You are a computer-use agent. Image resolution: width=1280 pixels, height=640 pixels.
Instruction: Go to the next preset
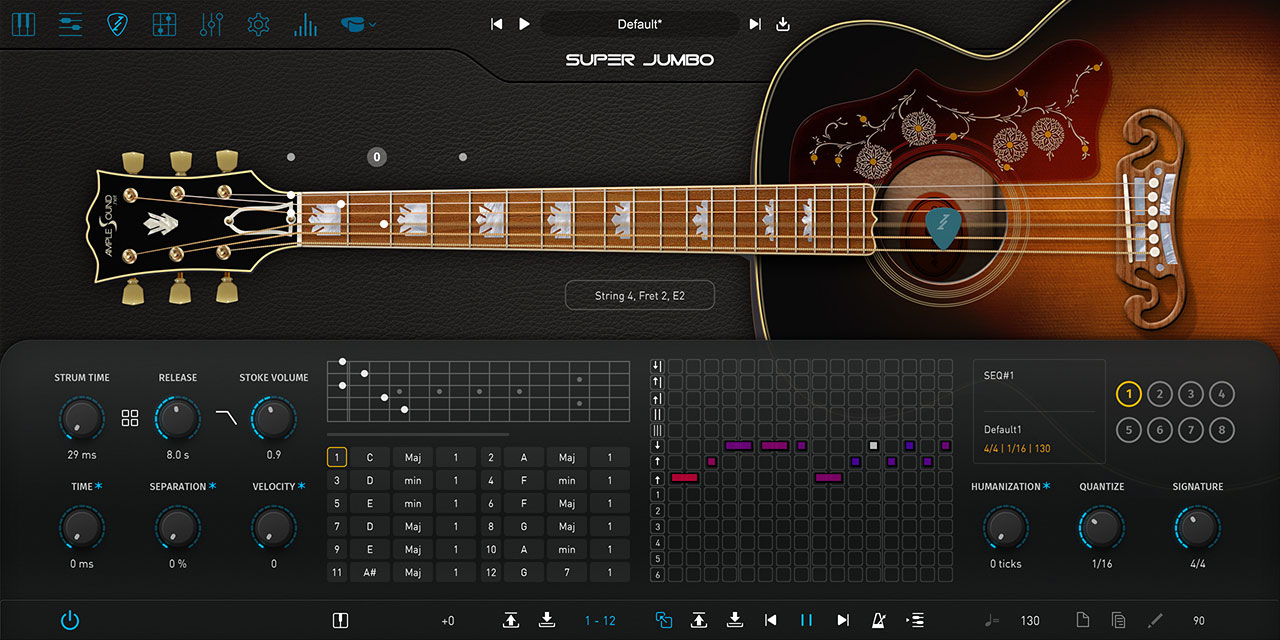click(755, 24)
